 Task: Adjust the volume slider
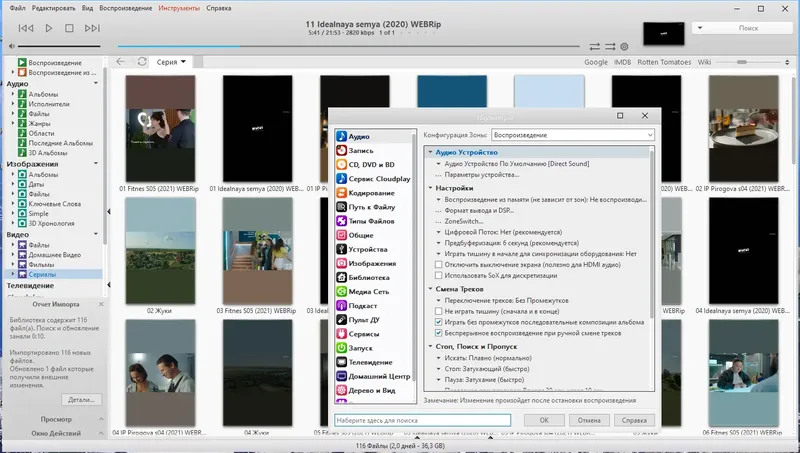tap(60, 46)
